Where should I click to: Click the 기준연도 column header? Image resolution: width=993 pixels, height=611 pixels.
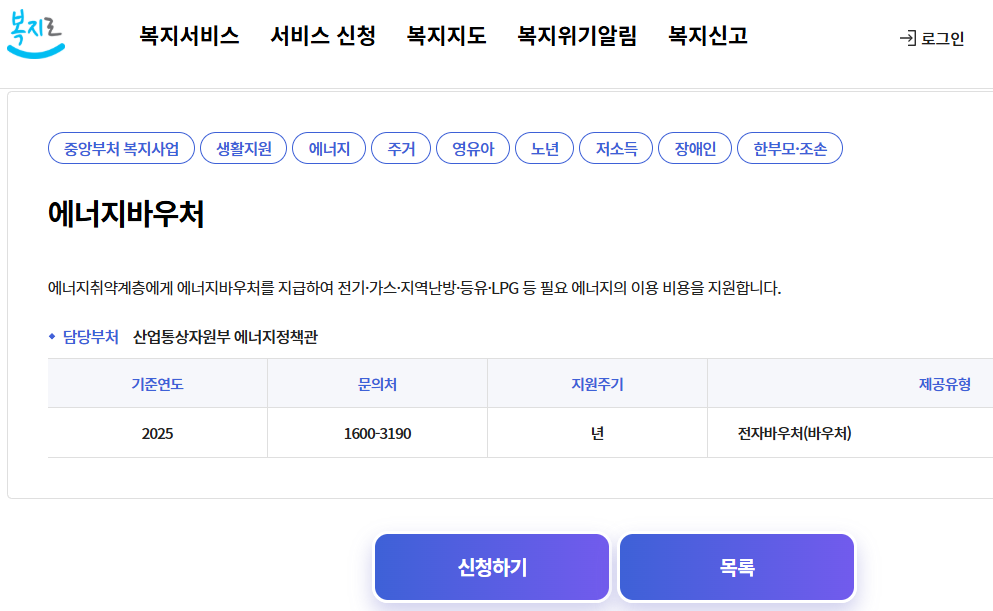click(x=158, y=384)
